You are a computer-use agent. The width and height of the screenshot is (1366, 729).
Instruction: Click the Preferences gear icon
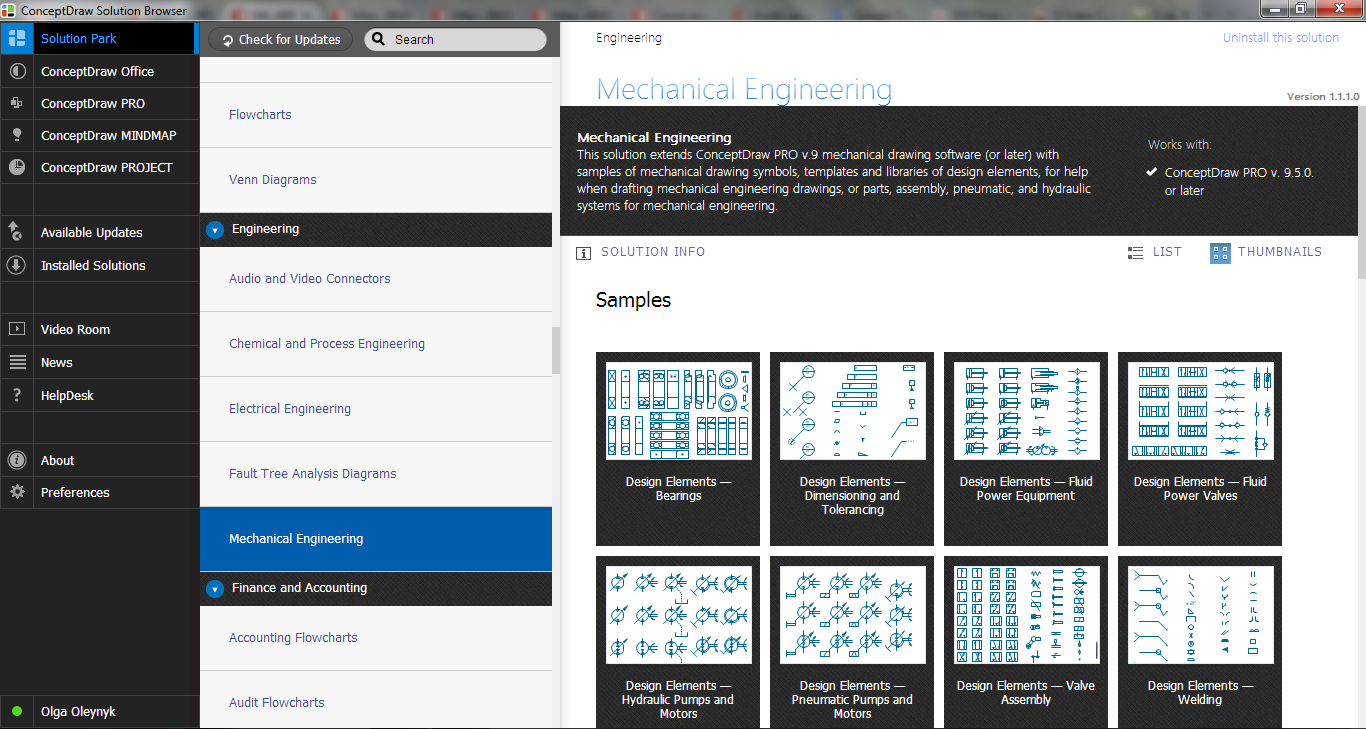(x=17, y=492)
